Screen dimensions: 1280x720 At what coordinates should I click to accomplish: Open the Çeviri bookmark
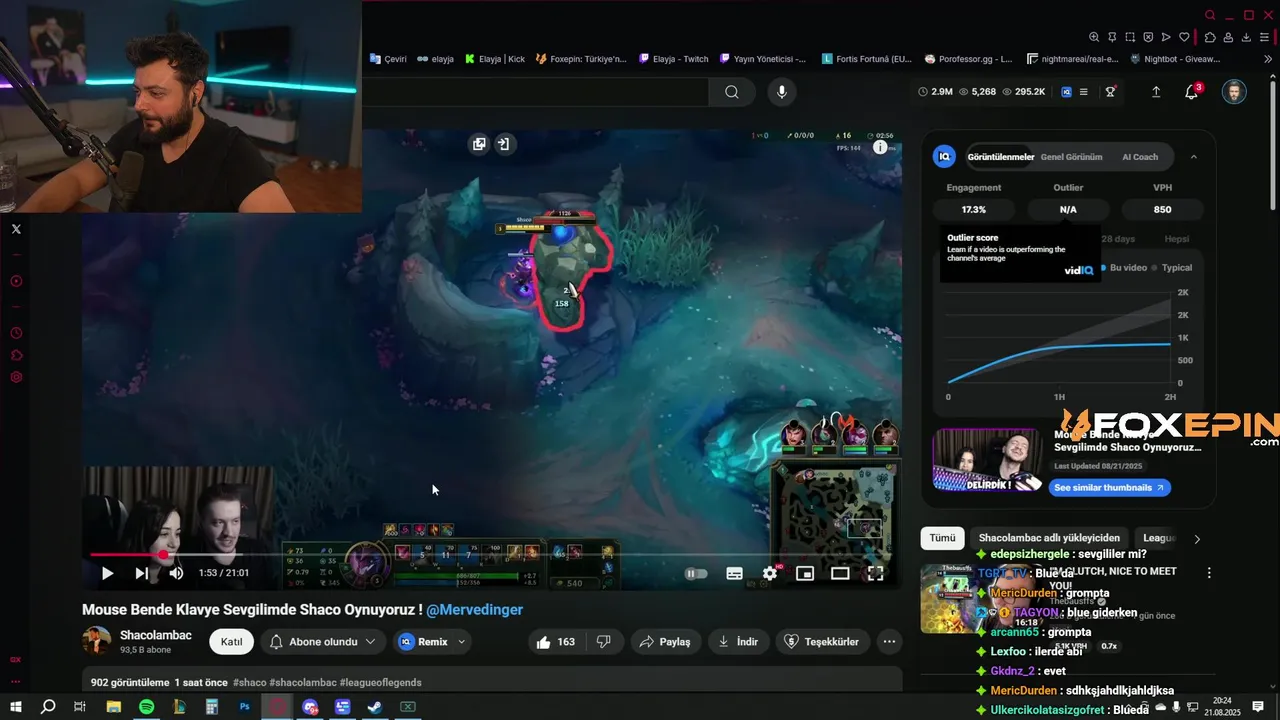388,59
